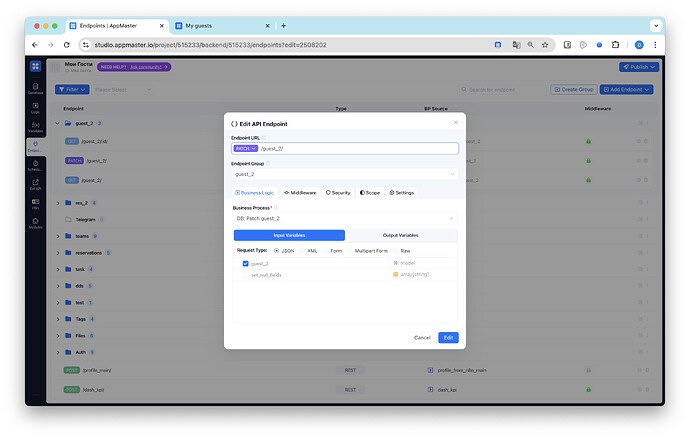Open the browser extensions puzzle icon
The height and width of the screenshot is (438, 690).
point(615,45)
